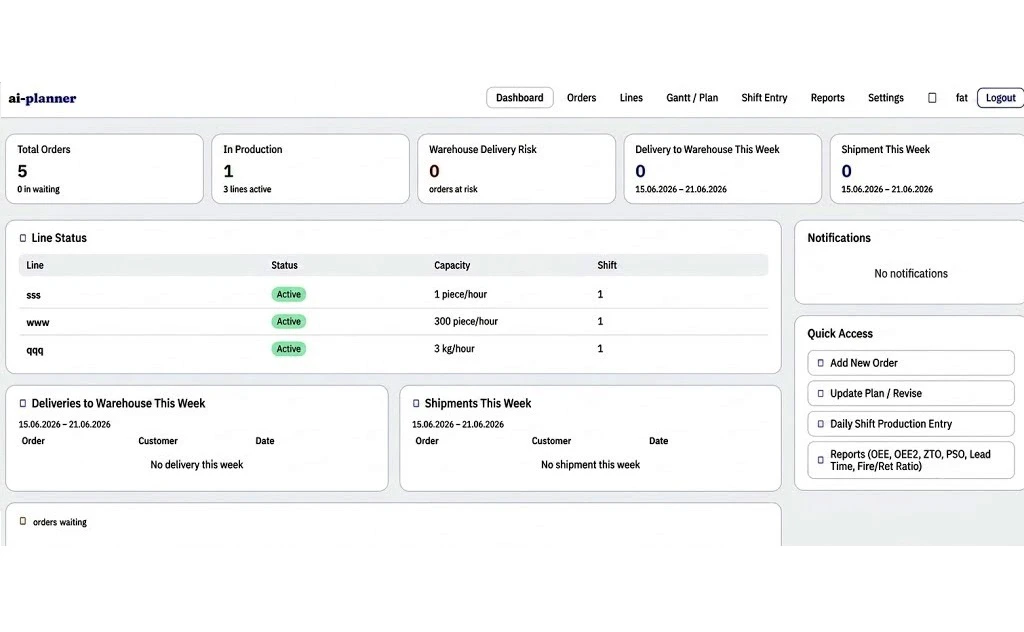The width and height of the screenshot is (1024, 632).
Task: Click the No delivery this week message
Action: click(x=197, y=465)
